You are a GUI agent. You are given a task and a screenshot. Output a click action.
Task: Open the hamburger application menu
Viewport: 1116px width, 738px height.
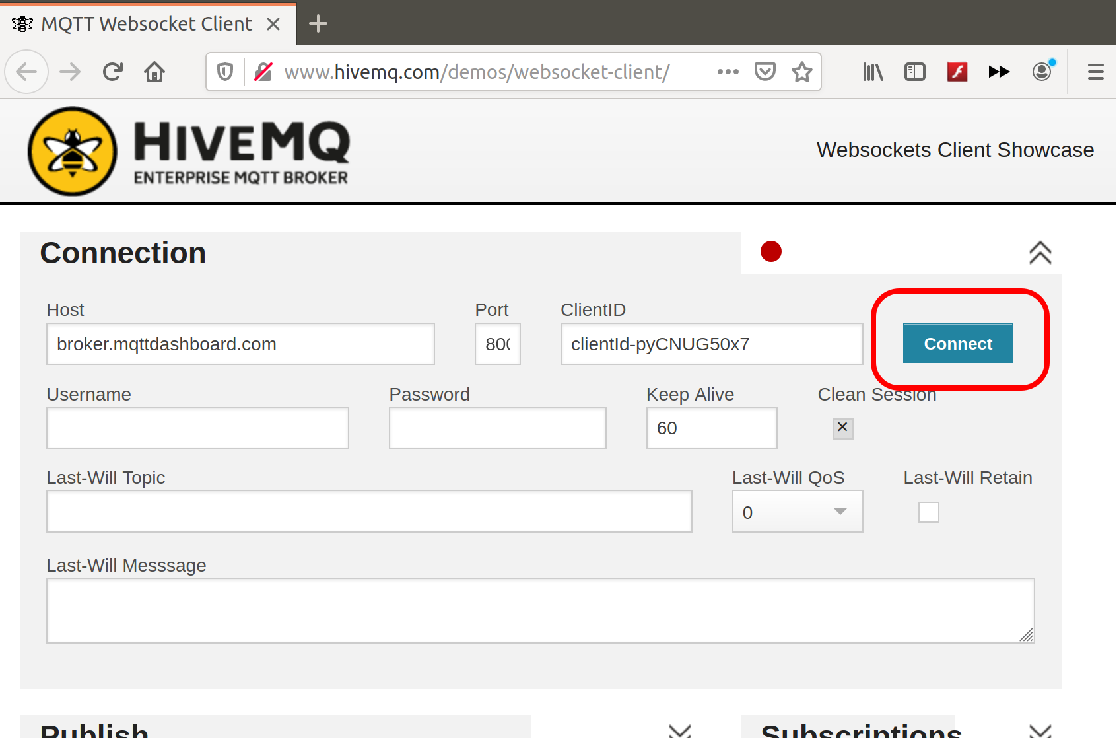point(1096,72)
